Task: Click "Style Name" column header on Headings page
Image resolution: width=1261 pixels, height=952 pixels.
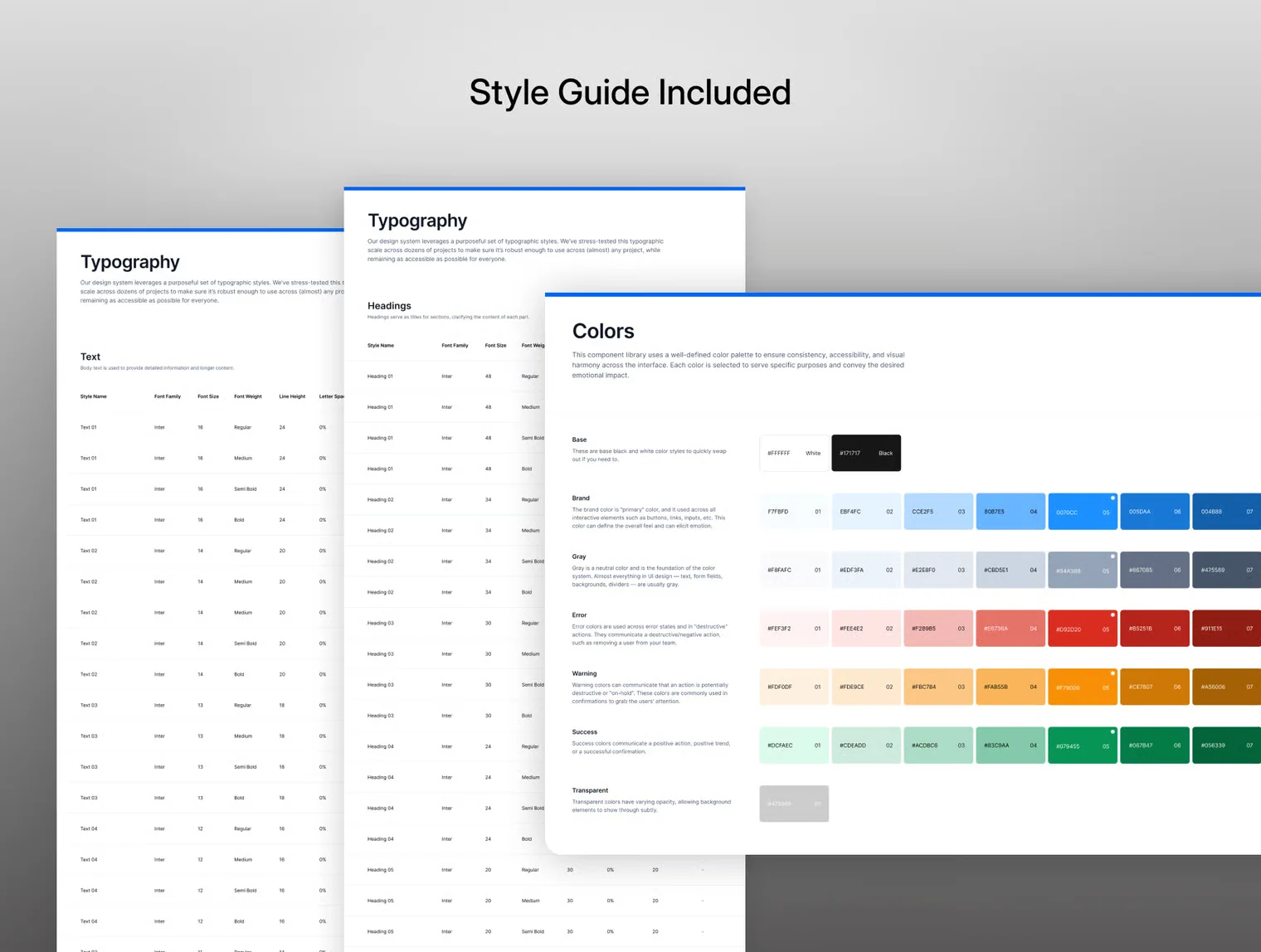Action: tap(381, 346)
